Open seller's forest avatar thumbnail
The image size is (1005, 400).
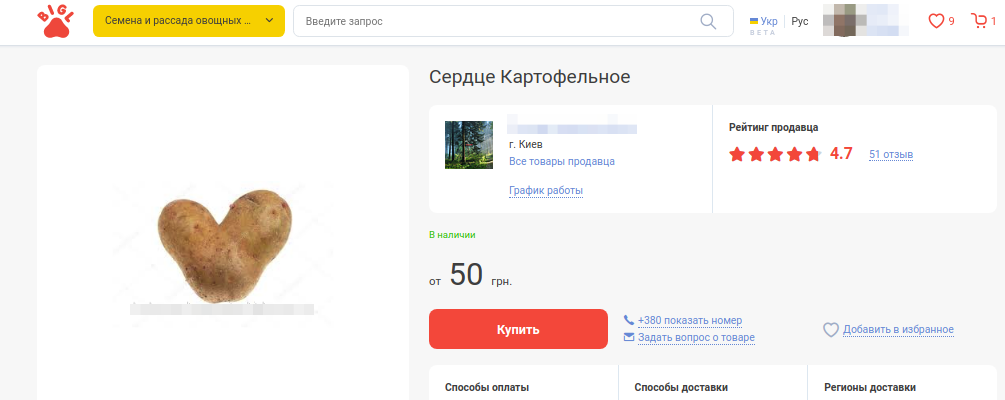click(469, 145)
